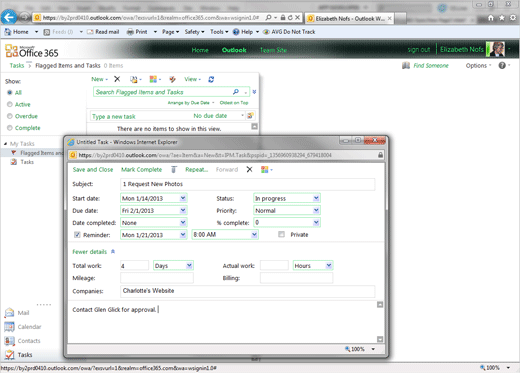520x373 pixels.
Task: Click the mark complete check icon in task list toolbar
Action: click(x=172, y=79)
